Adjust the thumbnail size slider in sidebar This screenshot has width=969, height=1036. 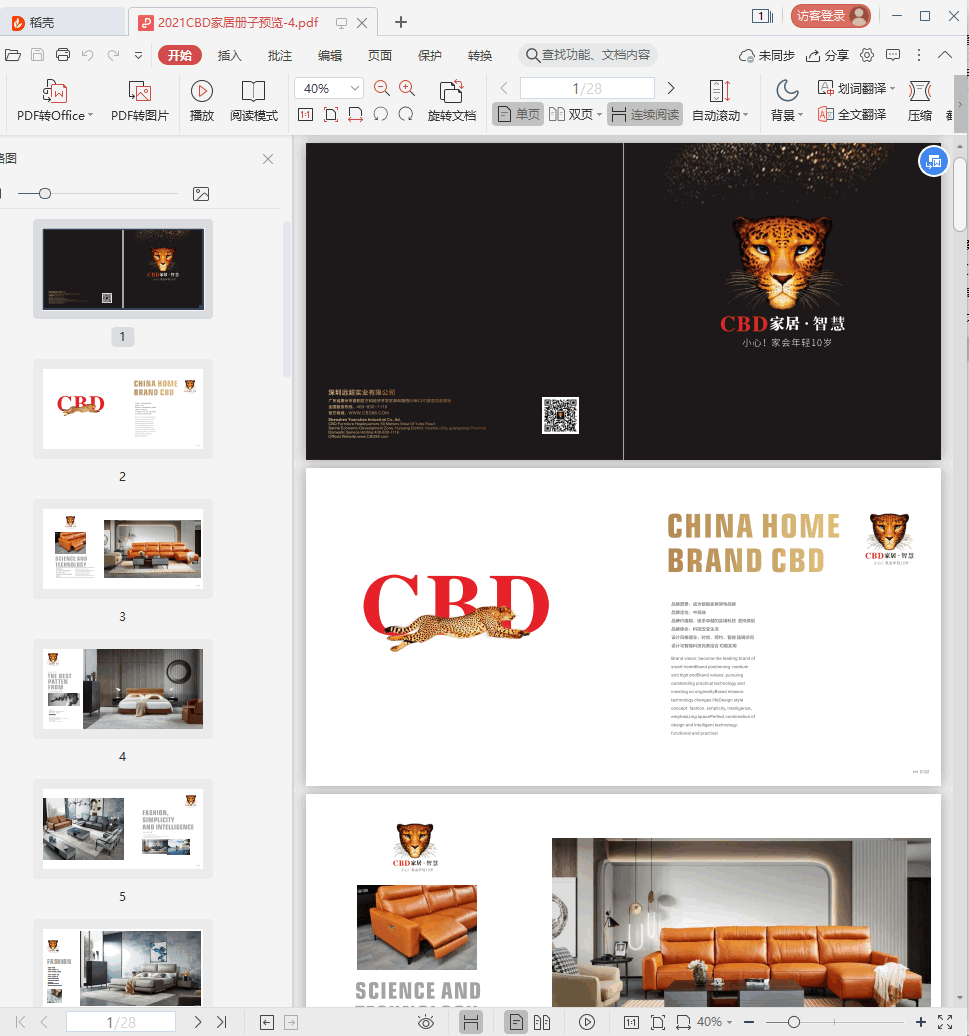point(45,194)
